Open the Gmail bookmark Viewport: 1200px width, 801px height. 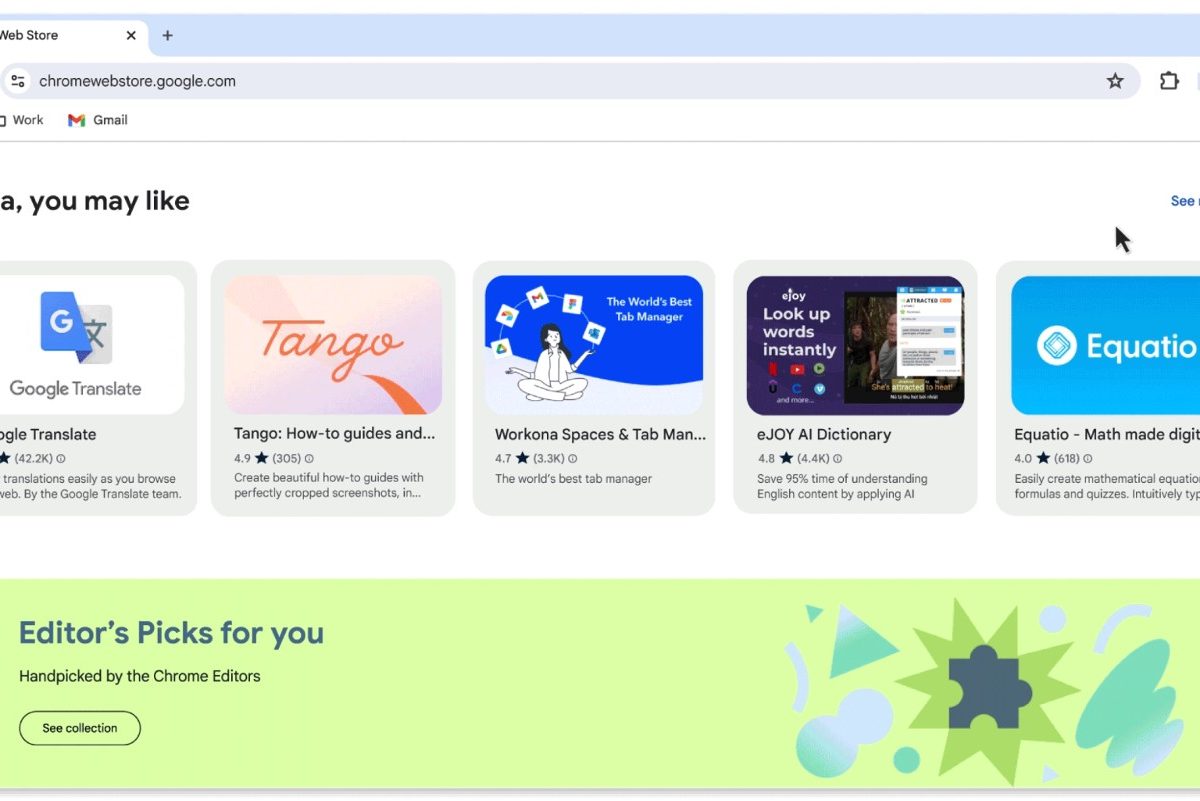[98, 120]
